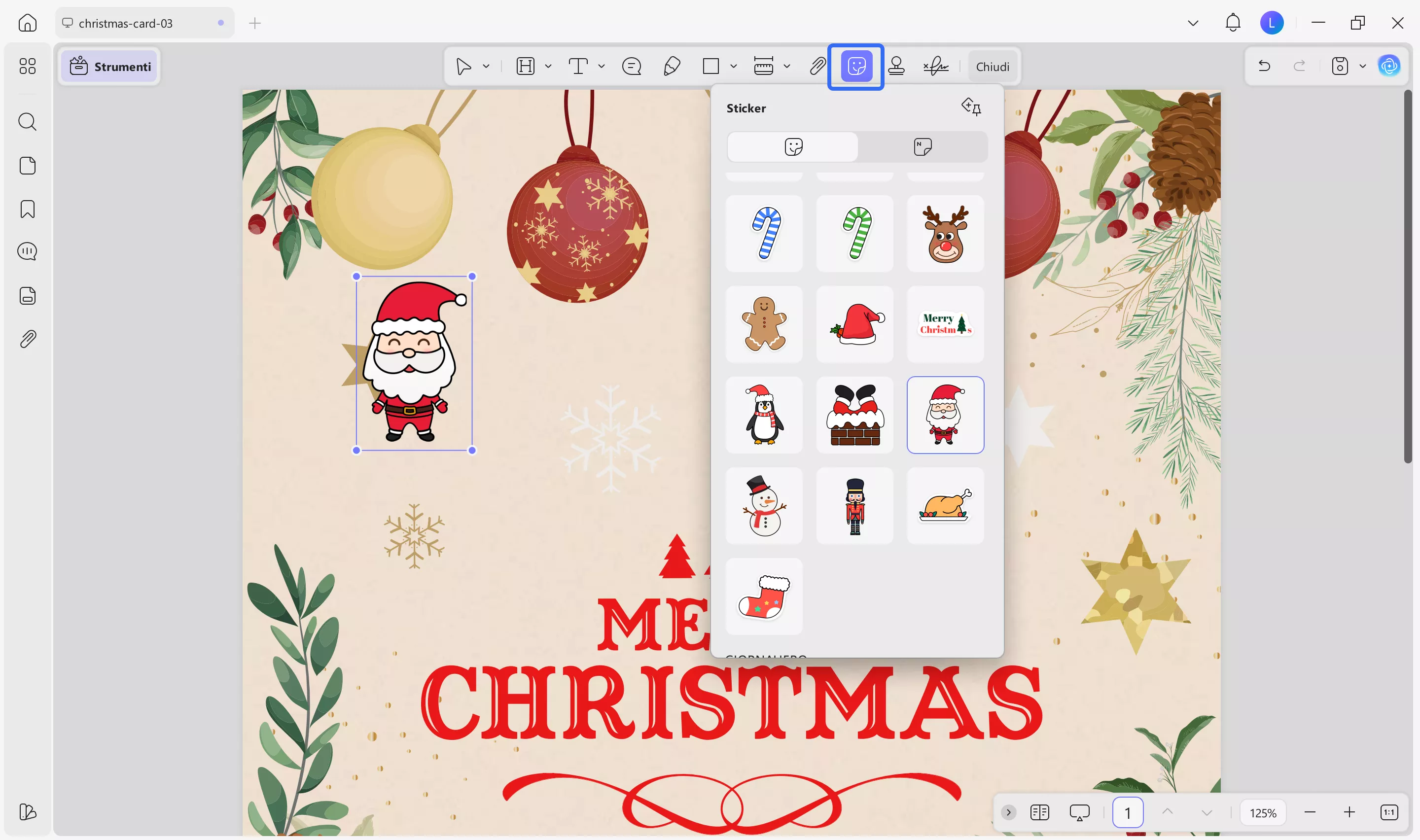Select the Measure tool
1420x840 pixels.
764,66
